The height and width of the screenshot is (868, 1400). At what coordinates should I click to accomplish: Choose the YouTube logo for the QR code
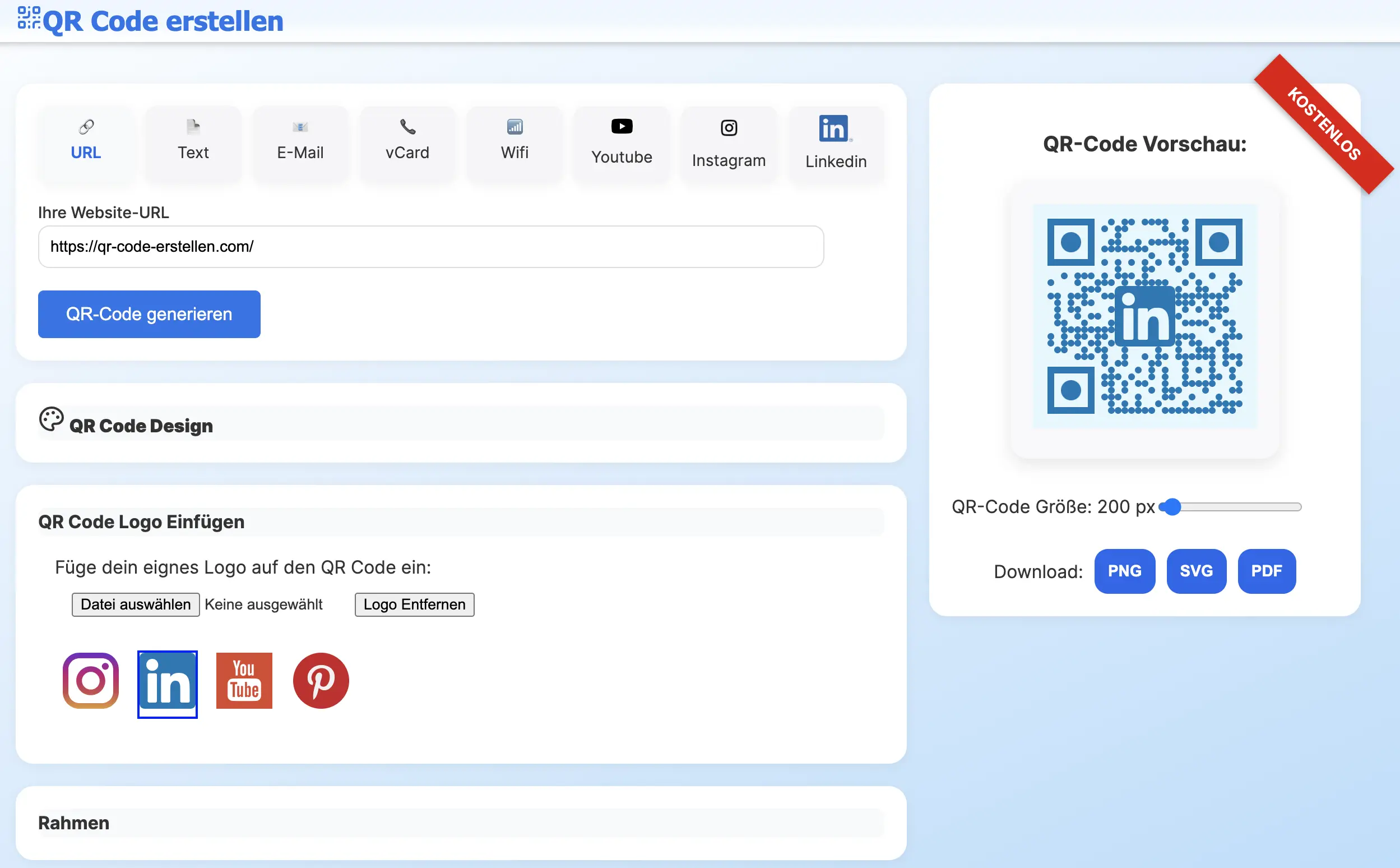[x=244, y=681]
